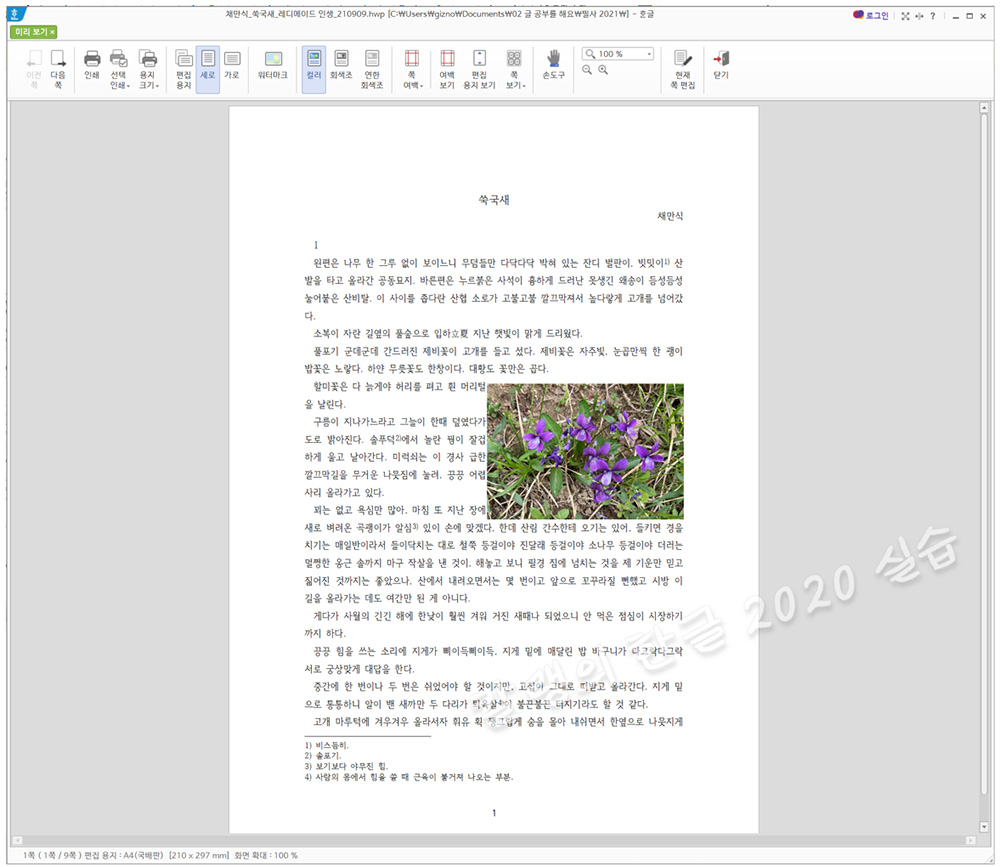Click the vertical scrollbar up arrow

pos(983,108)
